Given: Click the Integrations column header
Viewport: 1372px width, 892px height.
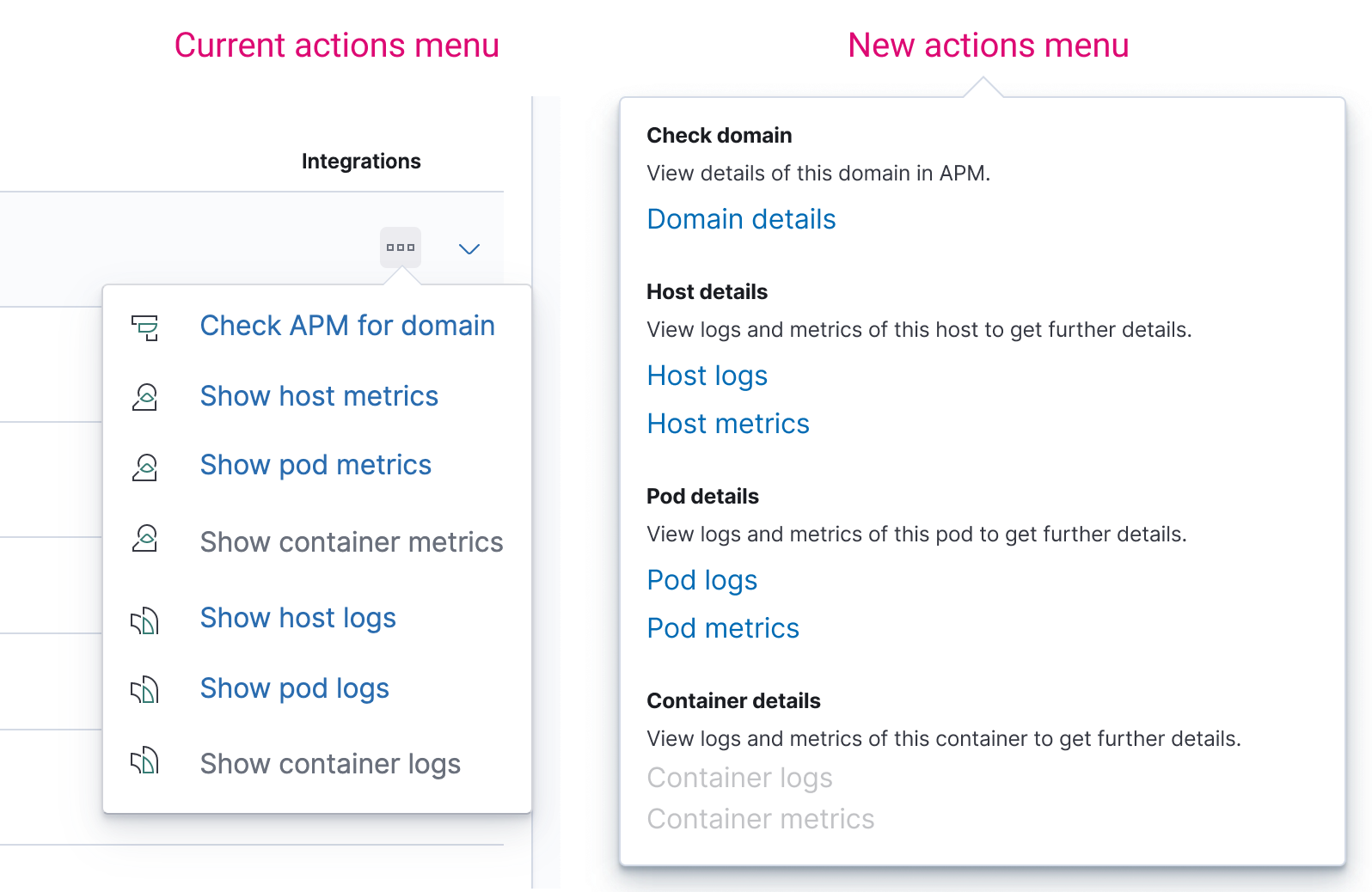Looking at the screenshot, I should [361, 162].
